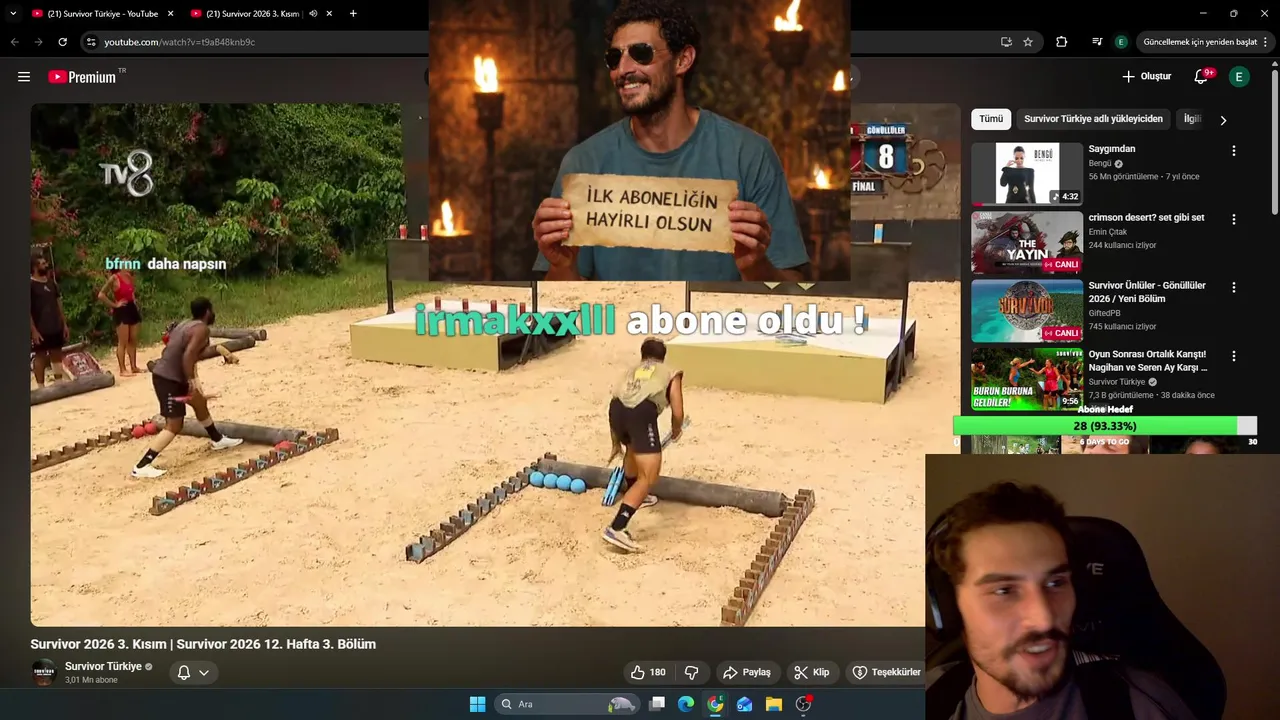Open Survivor Ünlüler - Gönüllüler 2026 title

point(1147,291)
